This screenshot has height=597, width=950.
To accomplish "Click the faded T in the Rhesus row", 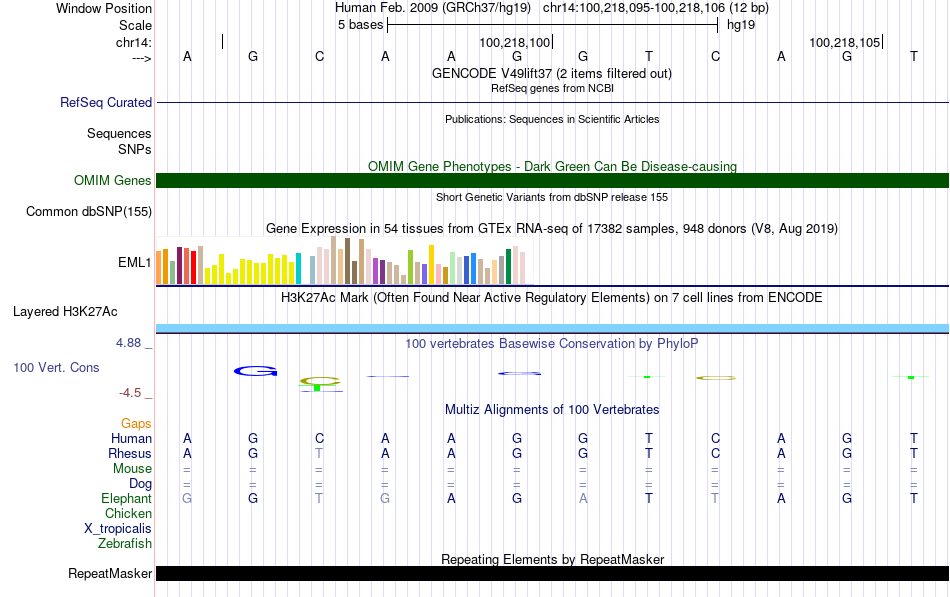I will [319, 453].
